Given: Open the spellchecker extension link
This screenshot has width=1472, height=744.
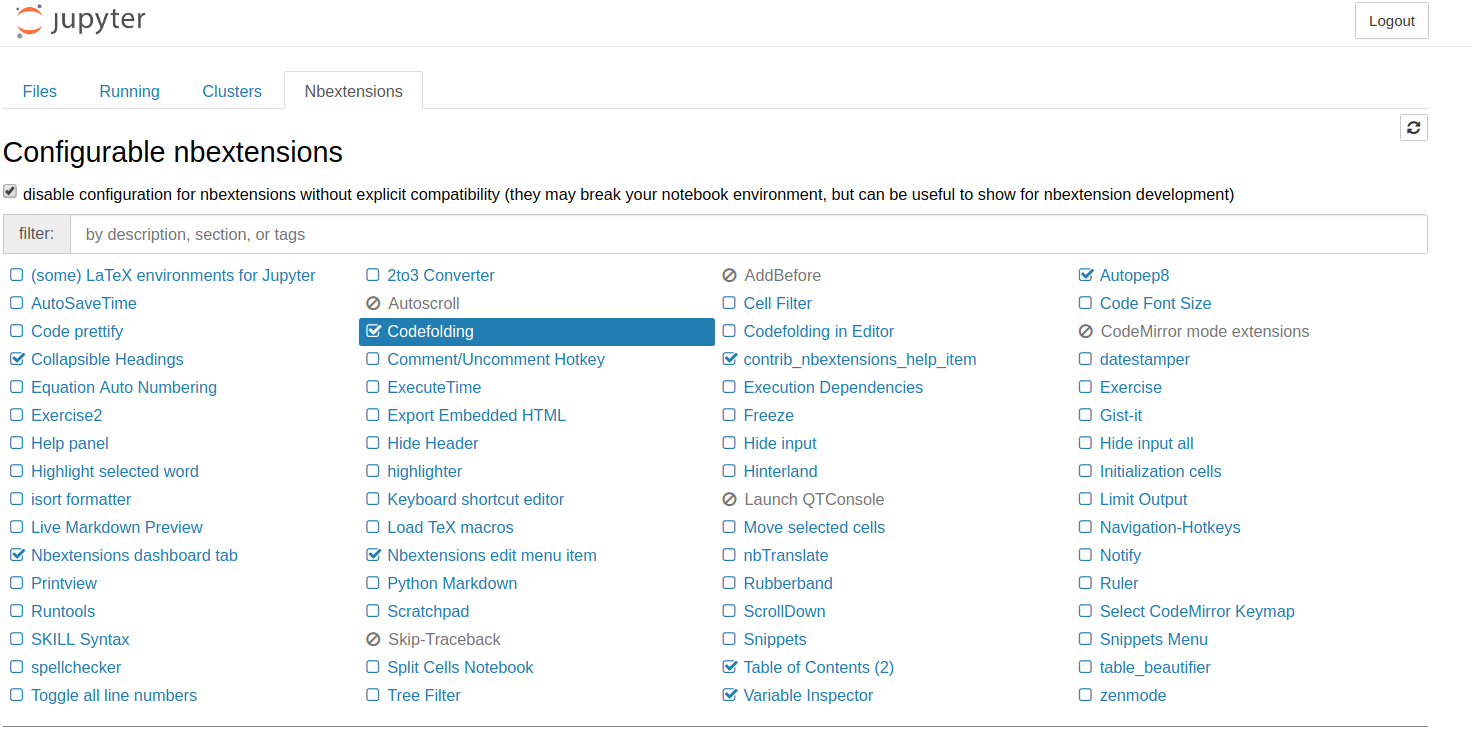Looking at the screenshot, I should tap(76, 667).
